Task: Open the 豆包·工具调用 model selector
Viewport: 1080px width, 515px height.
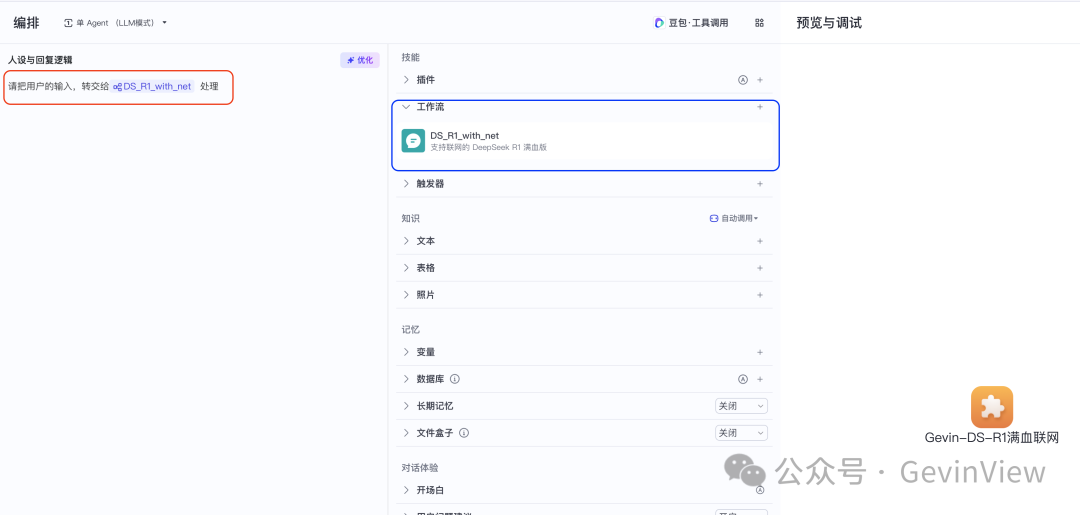Action: [x=691, y=23]
